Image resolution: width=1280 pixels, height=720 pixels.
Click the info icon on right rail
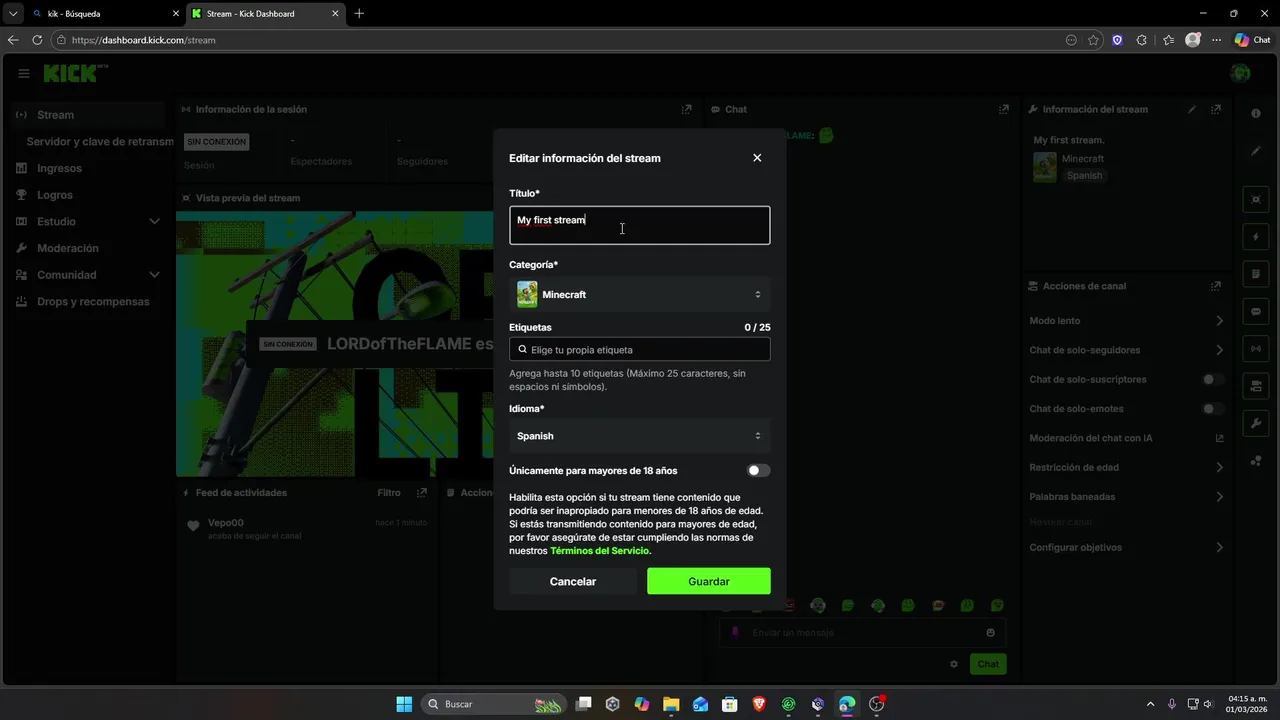[1257, 113]
